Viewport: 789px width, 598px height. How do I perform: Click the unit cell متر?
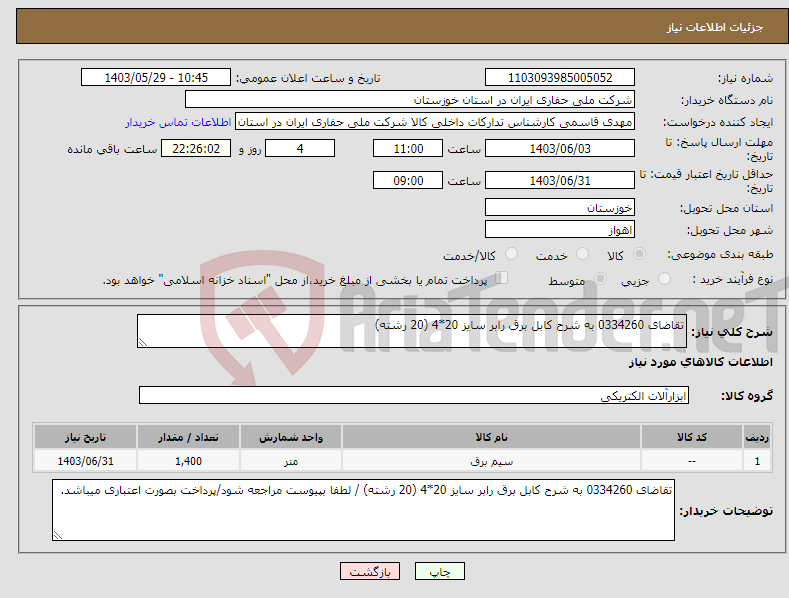291,461
